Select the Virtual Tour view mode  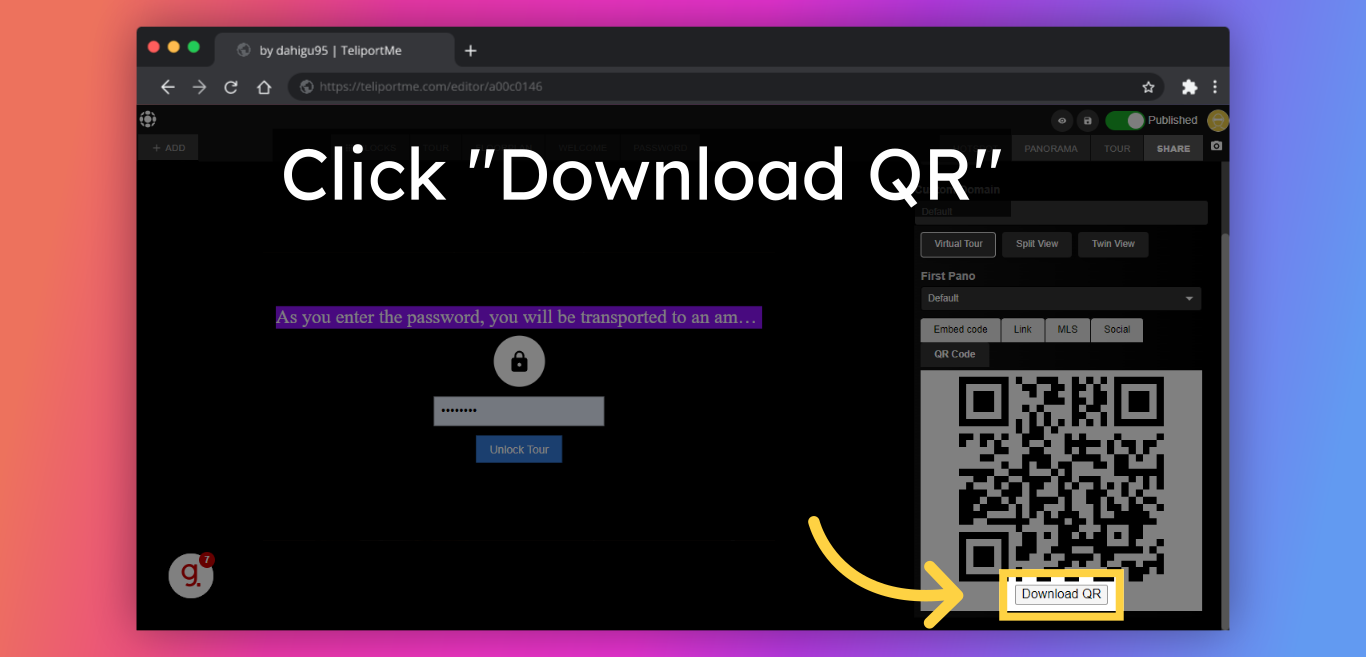pos(958,244)
